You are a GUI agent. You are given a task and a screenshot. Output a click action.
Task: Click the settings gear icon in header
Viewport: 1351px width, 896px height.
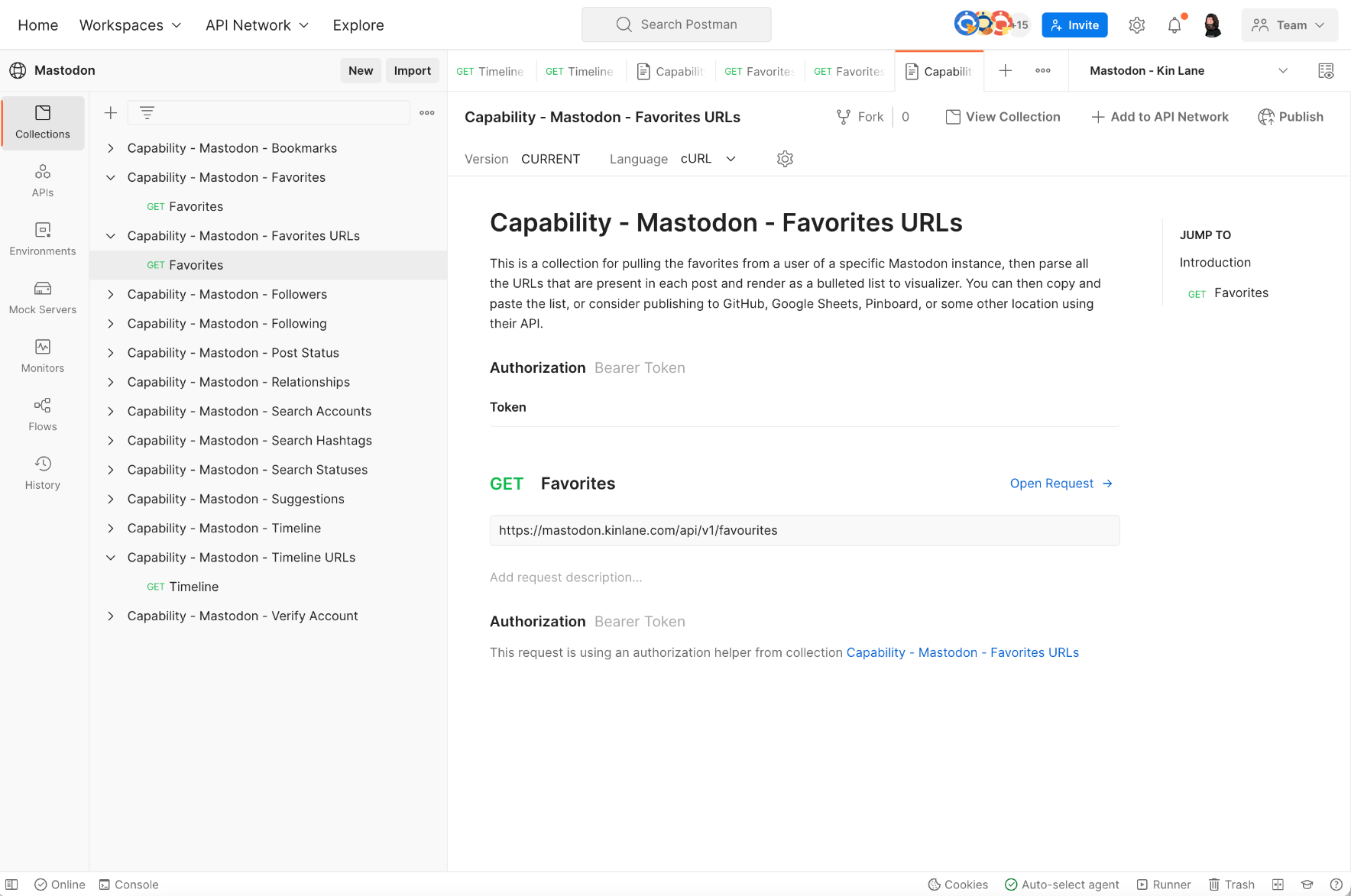pos(1137,25)
